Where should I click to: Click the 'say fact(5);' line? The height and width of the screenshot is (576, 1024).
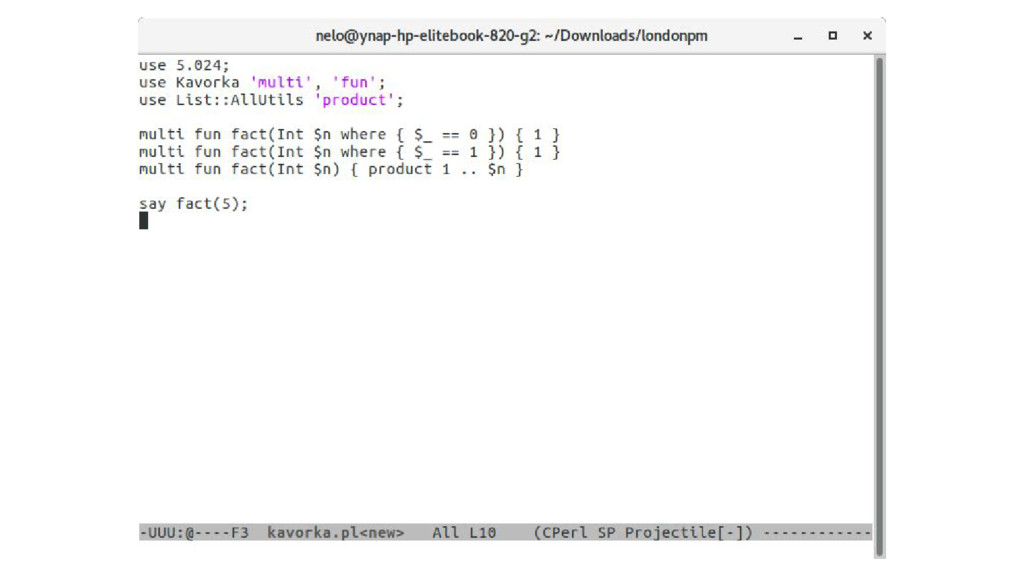click(x=193, y=204)
